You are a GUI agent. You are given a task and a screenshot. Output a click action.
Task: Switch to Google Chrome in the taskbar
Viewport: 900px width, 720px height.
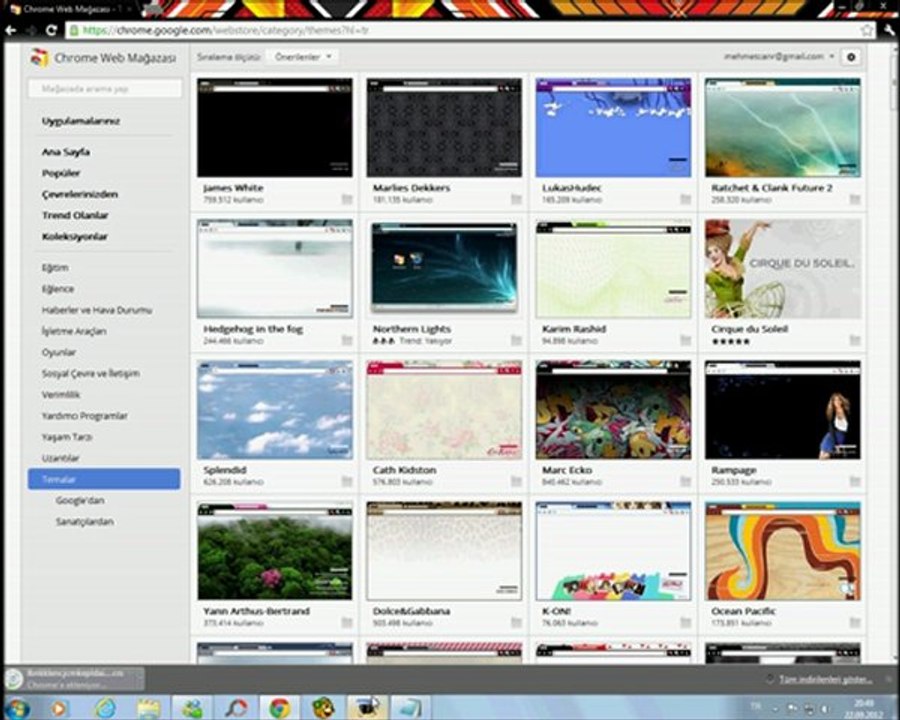(x=280, y=708)
